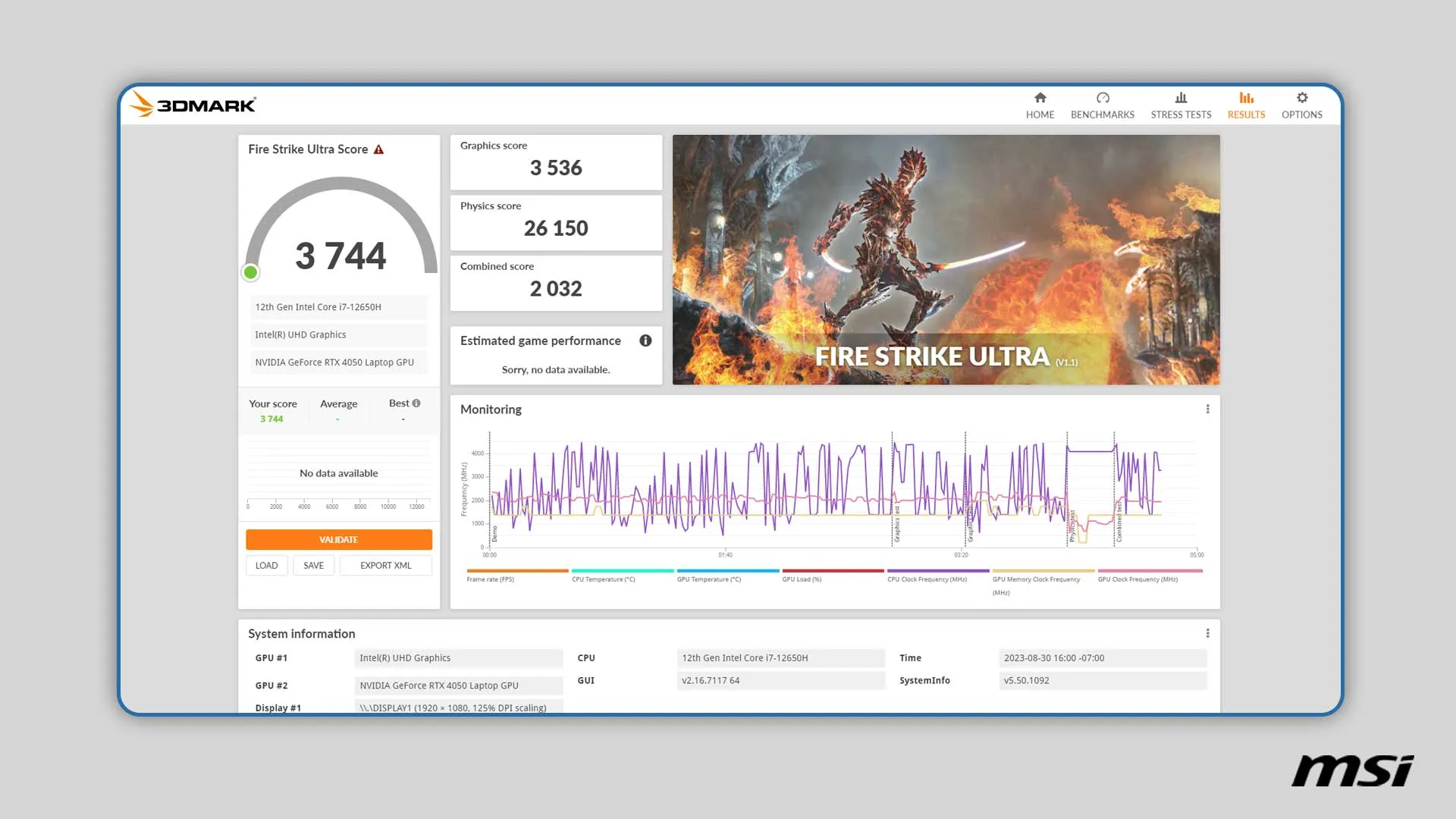Click the Combined score value 2 032
Viewport: 1456px width, 819px height.
point(556,289)
